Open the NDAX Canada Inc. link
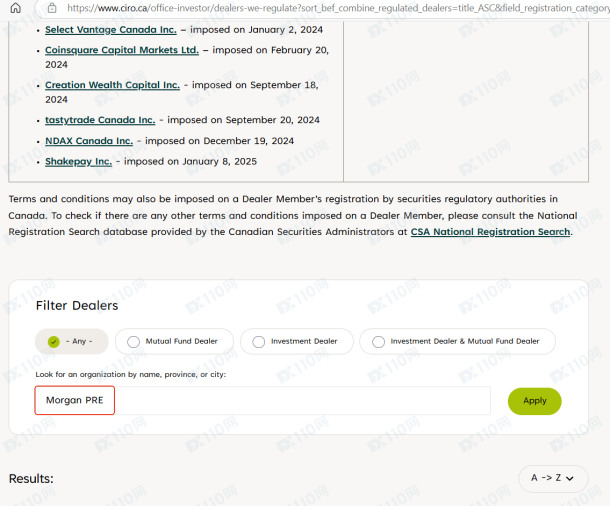Screen dimensions: 610x506 click(89, 141)
